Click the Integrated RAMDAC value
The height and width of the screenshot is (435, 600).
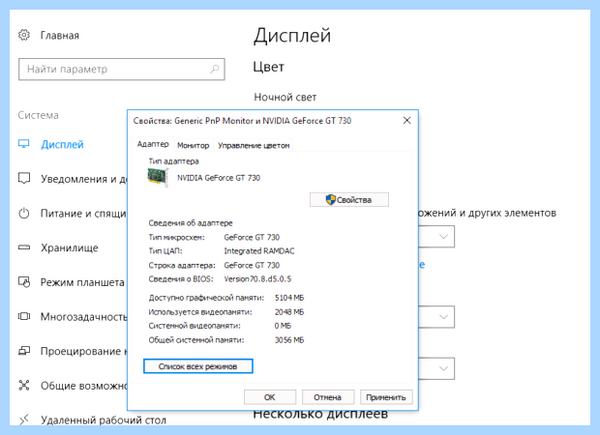tap(259, 251)
